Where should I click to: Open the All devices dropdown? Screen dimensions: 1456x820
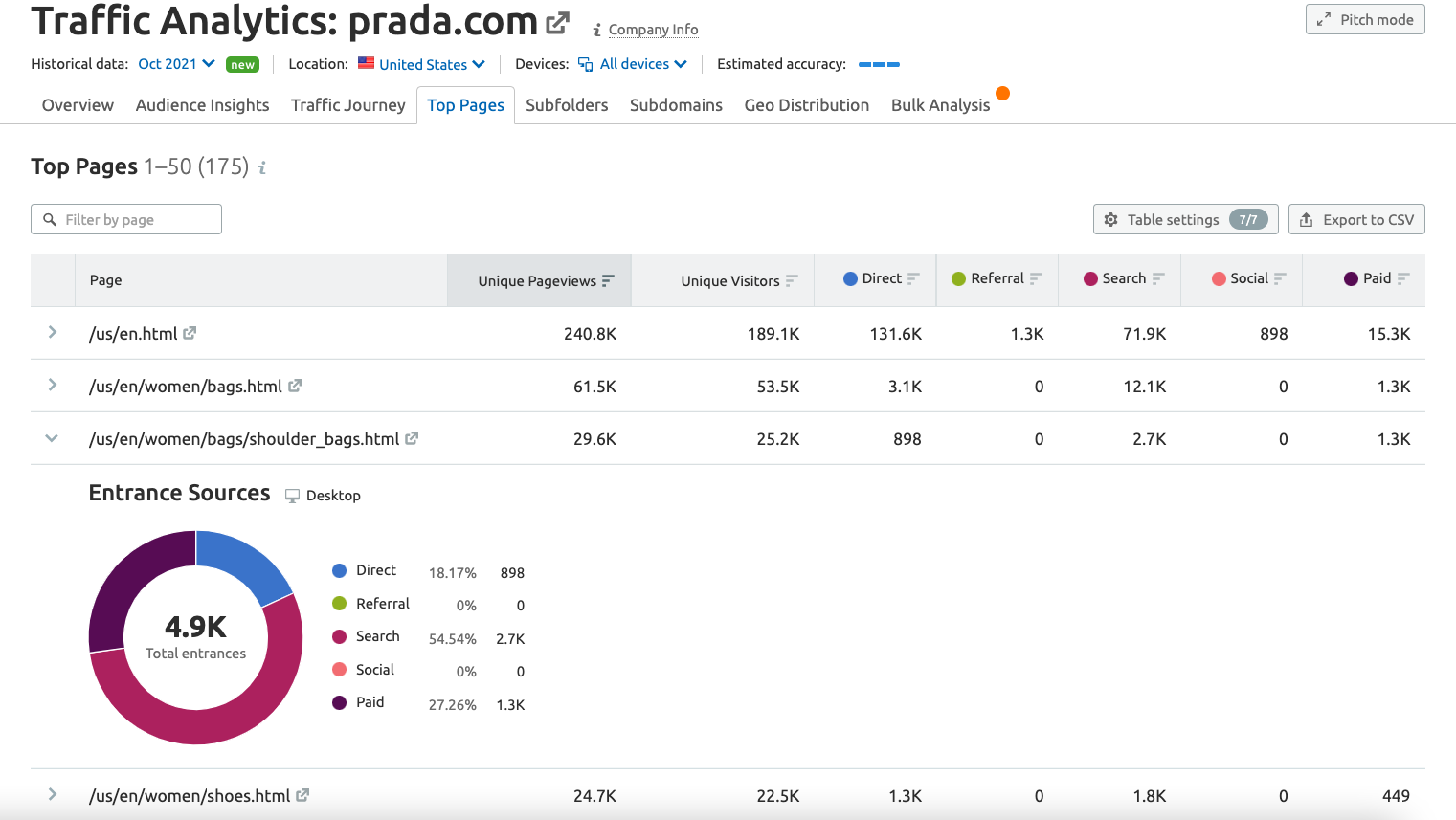click(643, 64)
